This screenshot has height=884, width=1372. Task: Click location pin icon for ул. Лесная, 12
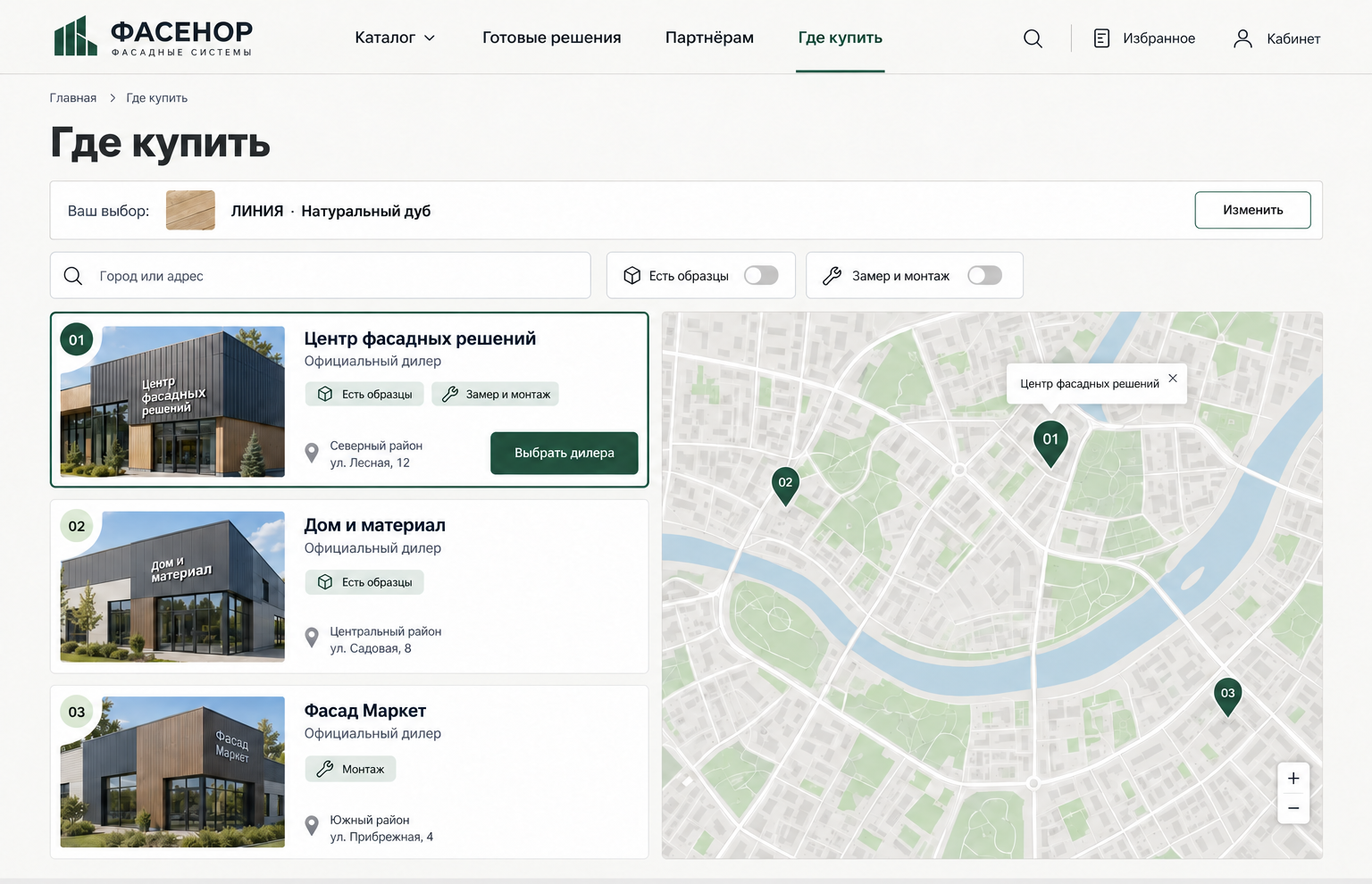pos(312,454)
